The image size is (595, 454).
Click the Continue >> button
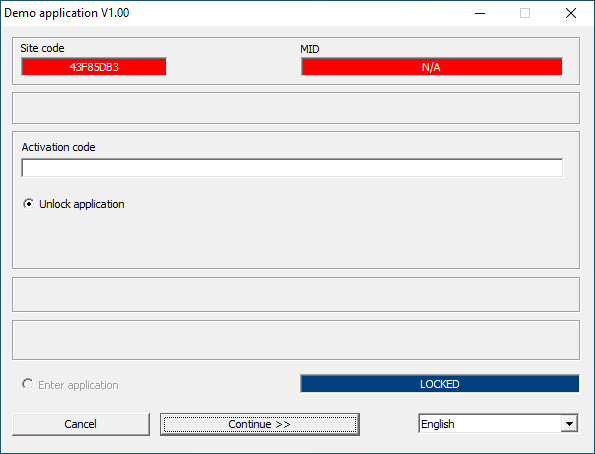point(260,424)
